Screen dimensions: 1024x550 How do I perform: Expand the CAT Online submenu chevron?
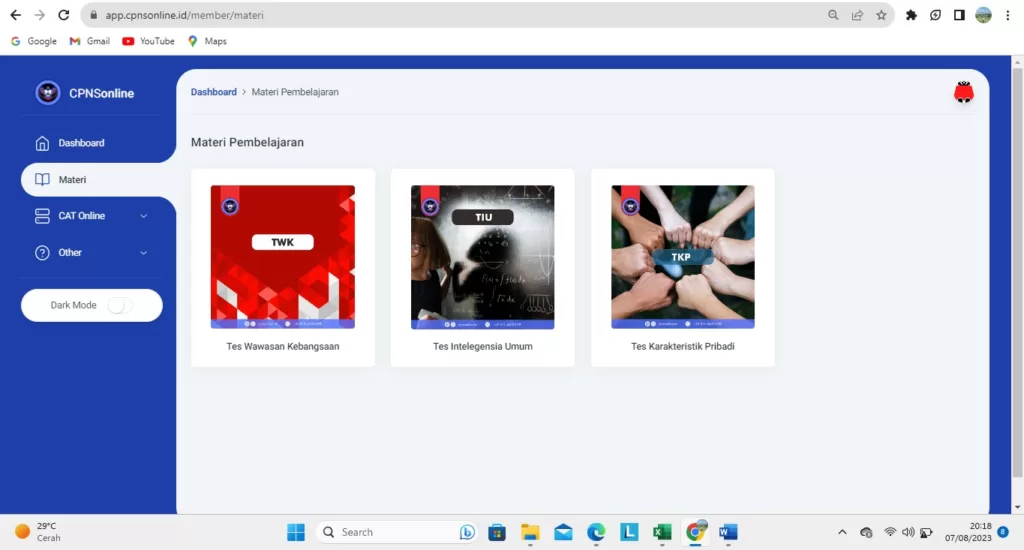point(143,216)
